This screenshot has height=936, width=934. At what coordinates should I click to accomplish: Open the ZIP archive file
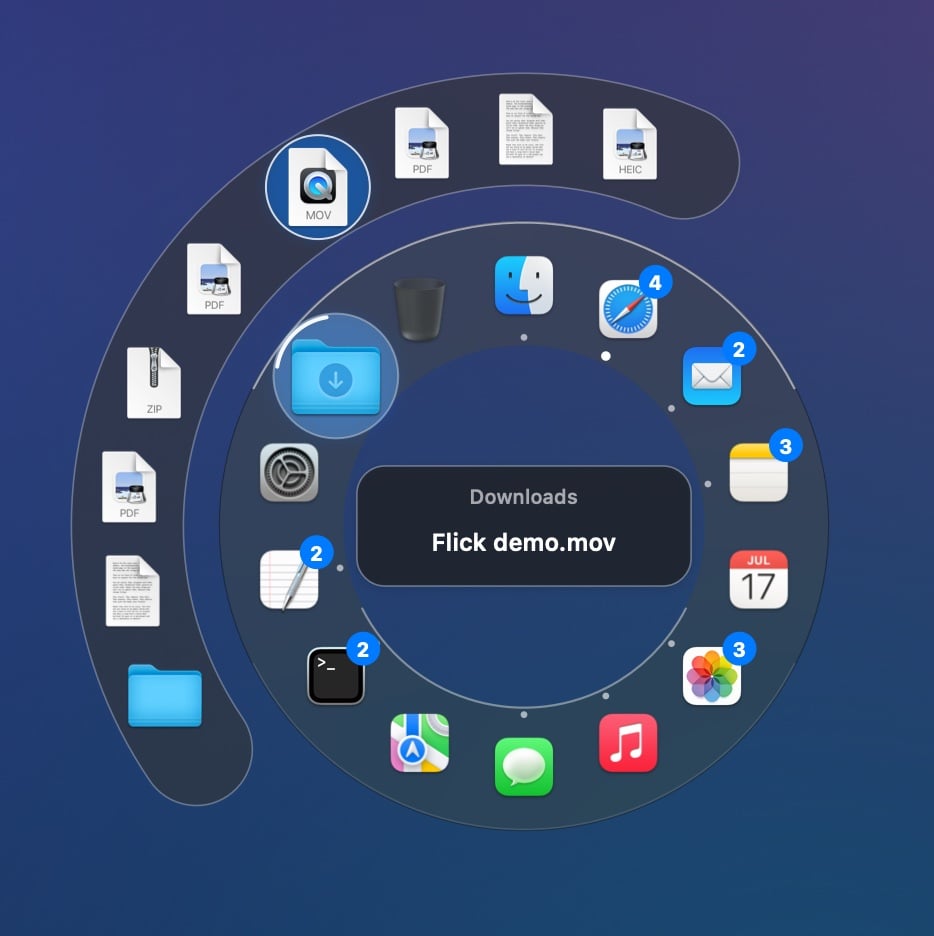pos(154,383)
